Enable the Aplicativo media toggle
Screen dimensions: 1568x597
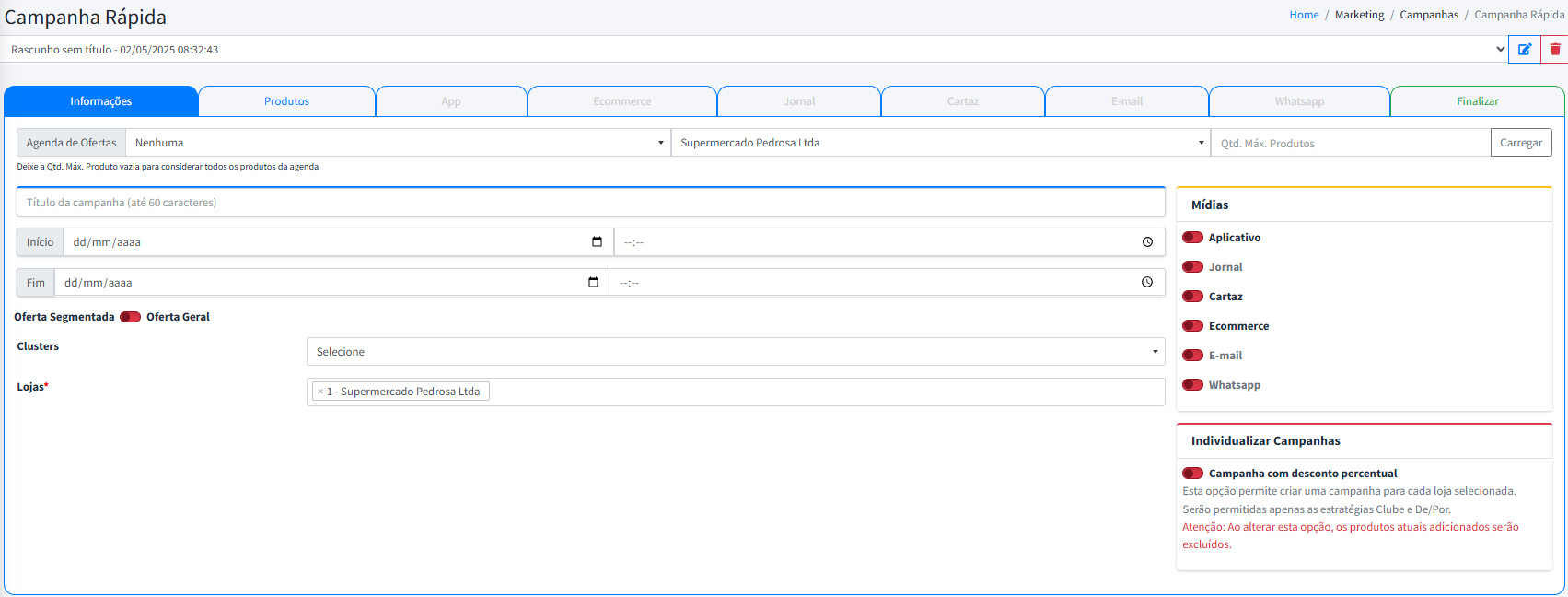coord(1192,238)
